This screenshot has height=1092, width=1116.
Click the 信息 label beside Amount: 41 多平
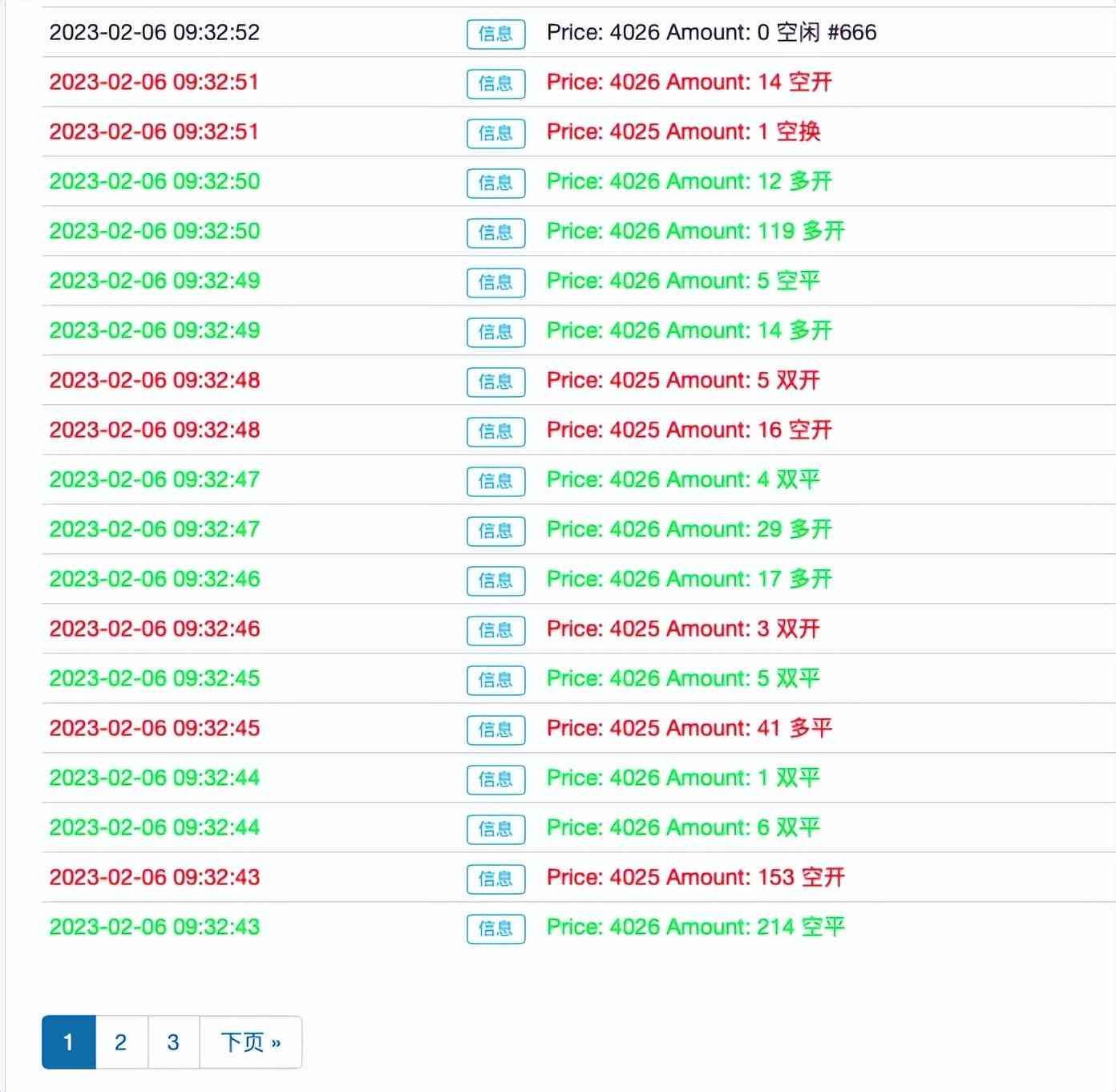click(495, 730)
